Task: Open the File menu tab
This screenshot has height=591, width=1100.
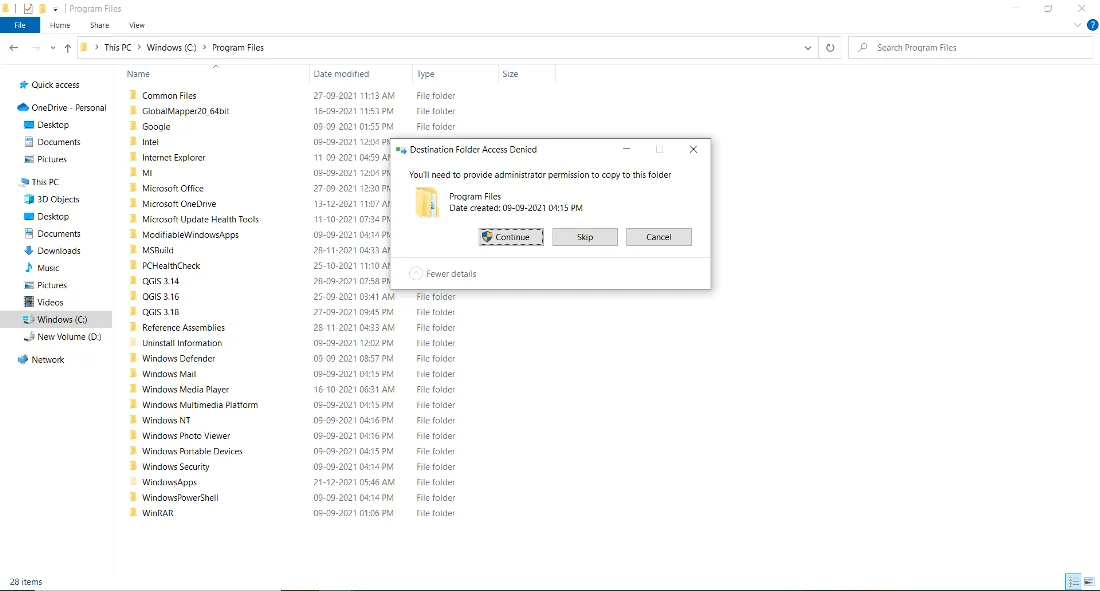Action: coord(20,25)
